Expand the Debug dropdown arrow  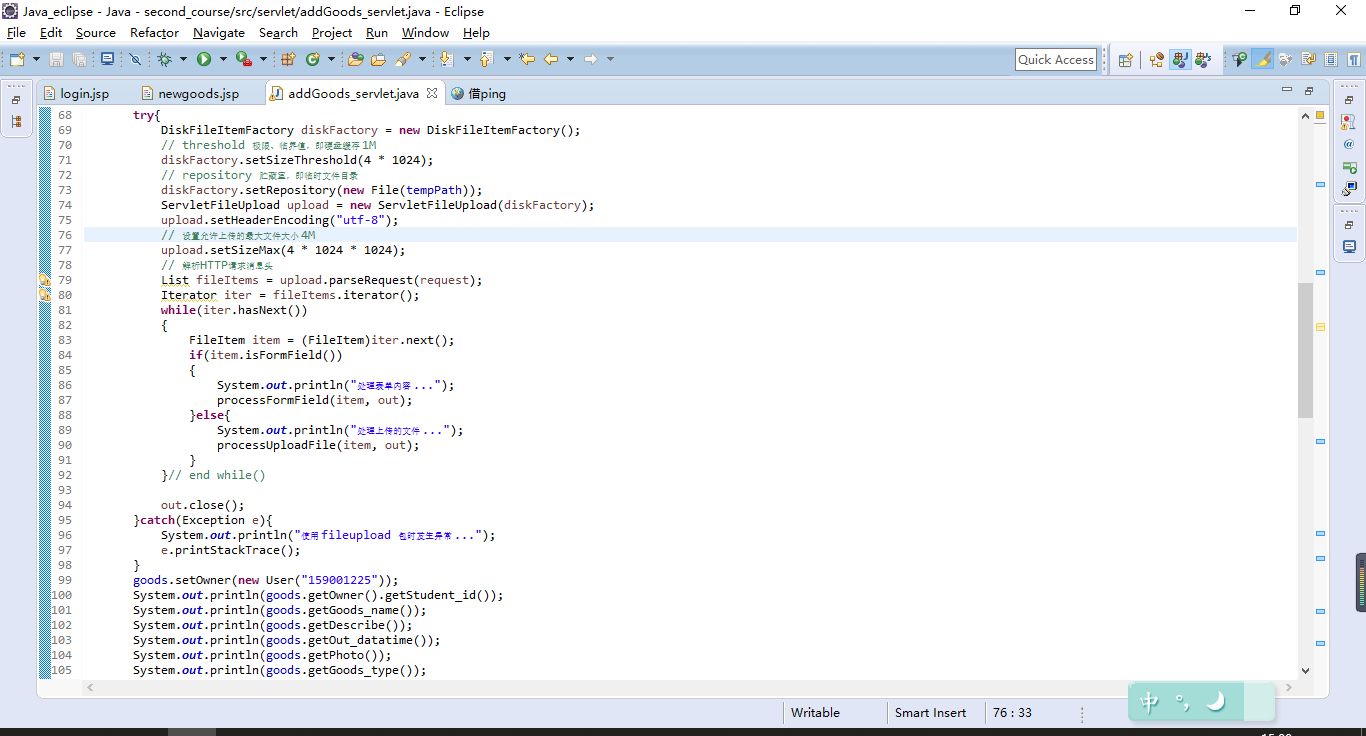[x=183, y=59]
